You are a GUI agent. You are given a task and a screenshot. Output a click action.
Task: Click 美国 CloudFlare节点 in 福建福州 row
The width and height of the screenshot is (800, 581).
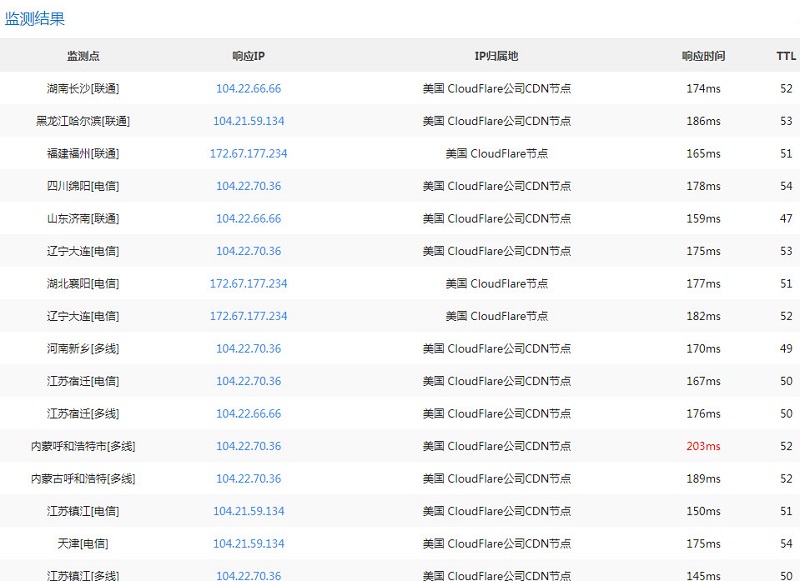(x=496, y=154)
